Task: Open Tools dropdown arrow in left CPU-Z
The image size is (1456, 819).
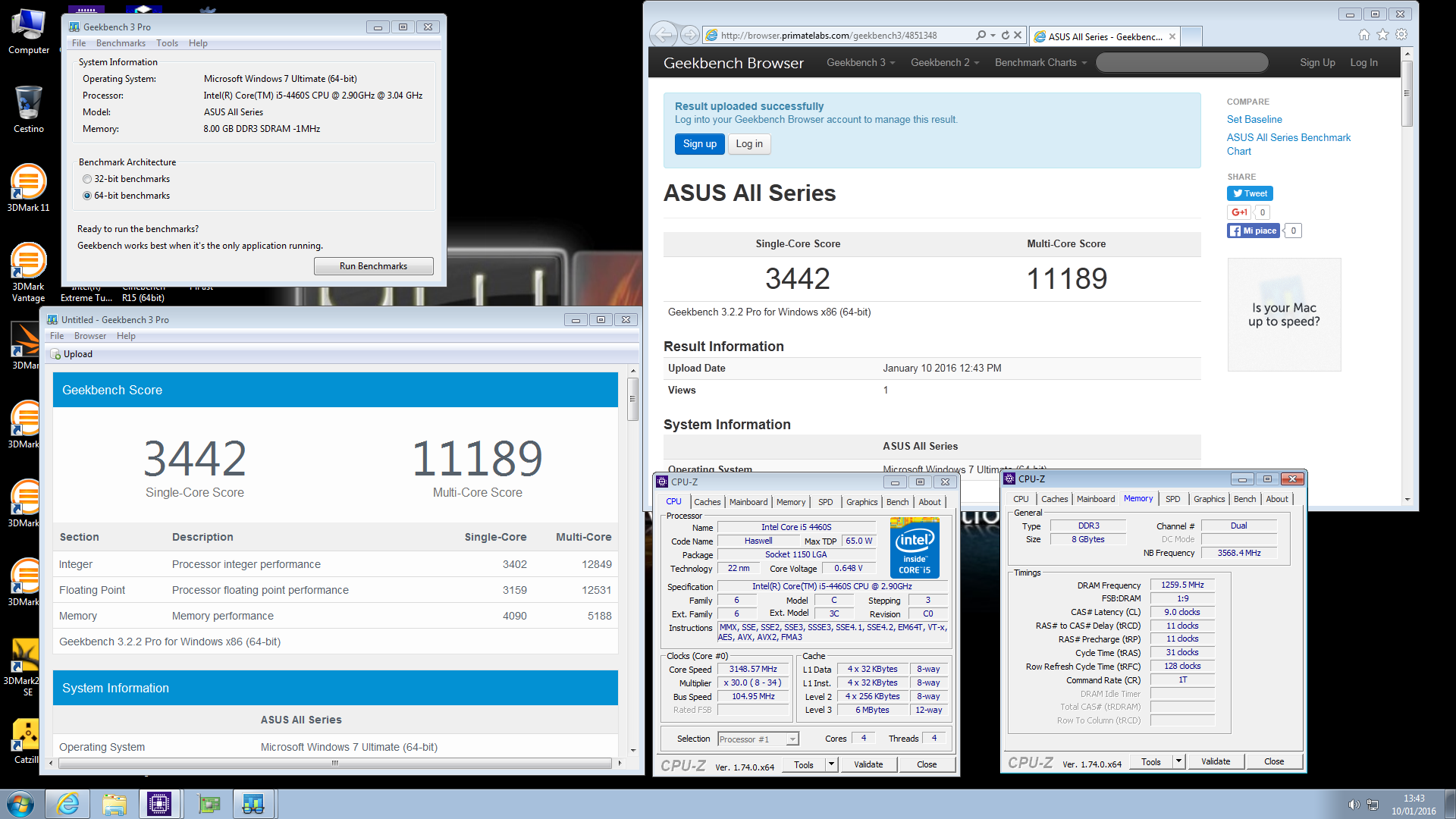Action: click(831, 764)
